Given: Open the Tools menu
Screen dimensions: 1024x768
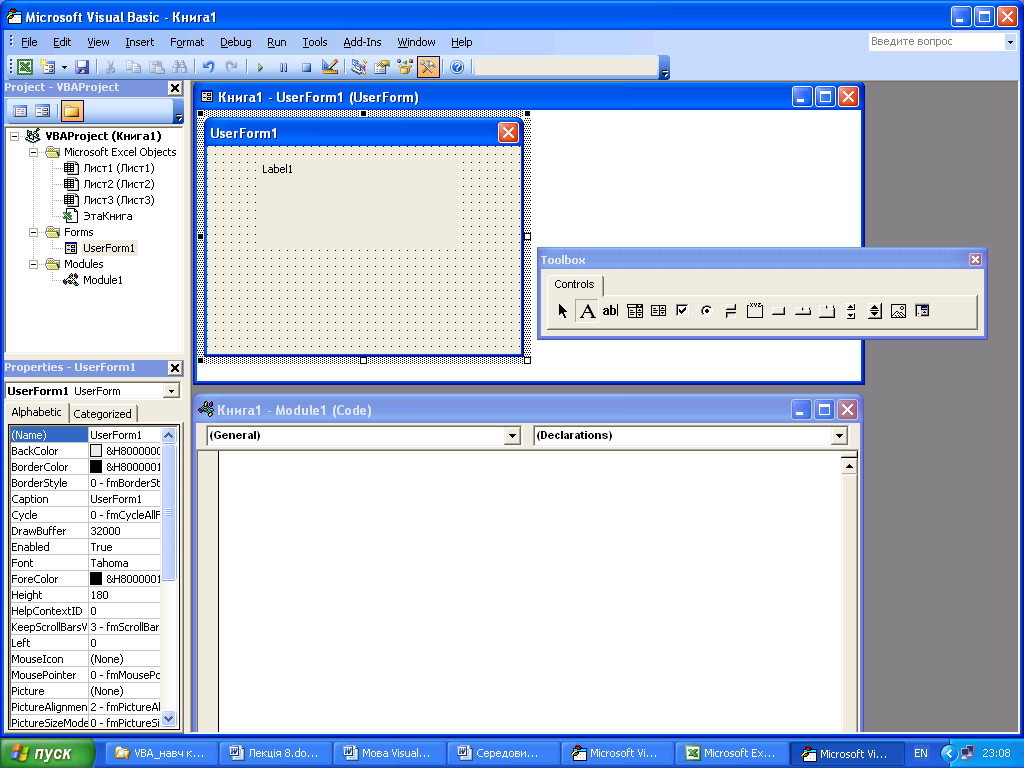Looking at the screenshot, I should pos(315,42).
